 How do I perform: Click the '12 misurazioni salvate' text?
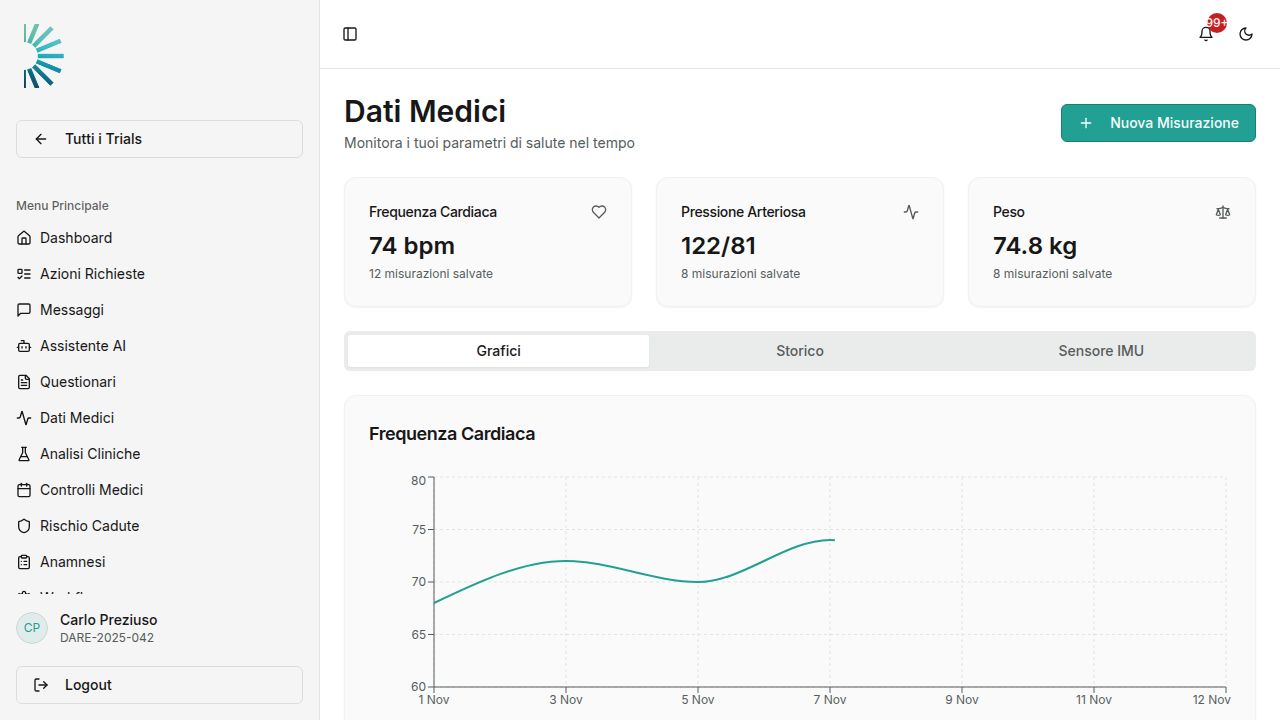pyautogui.click(x=431, y=274)
